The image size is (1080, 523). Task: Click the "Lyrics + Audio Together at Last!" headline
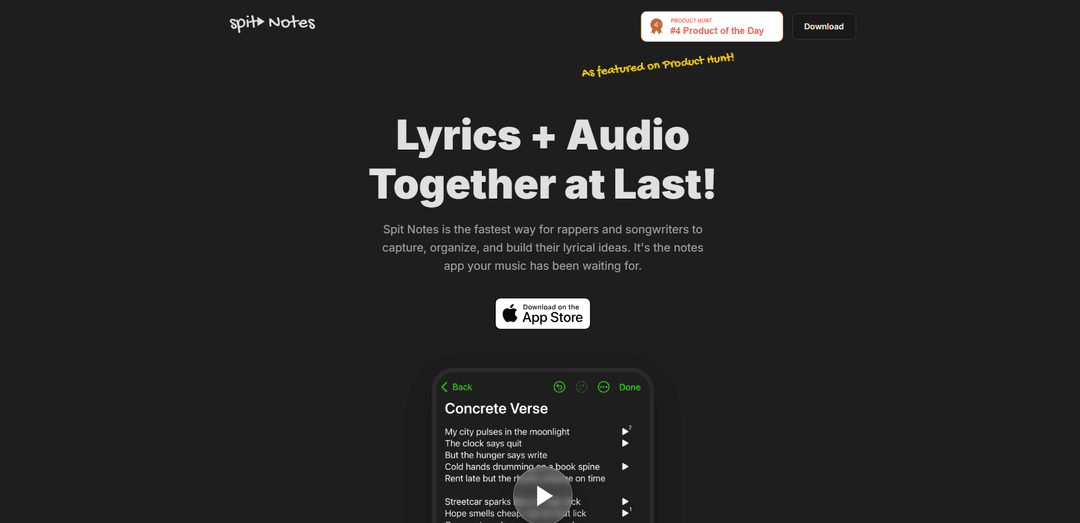point(543,161)
